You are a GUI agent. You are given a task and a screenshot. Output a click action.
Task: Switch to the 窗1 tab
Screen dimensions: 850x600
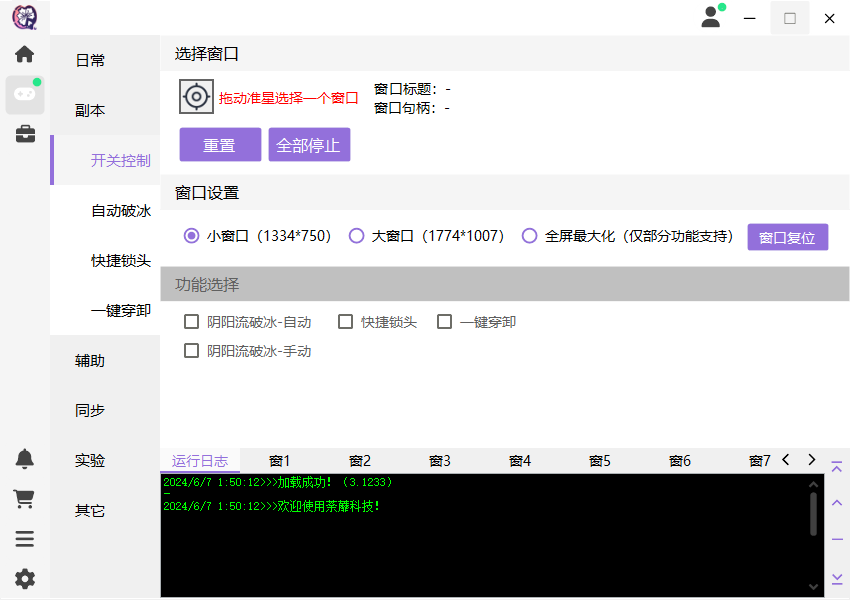280,461
